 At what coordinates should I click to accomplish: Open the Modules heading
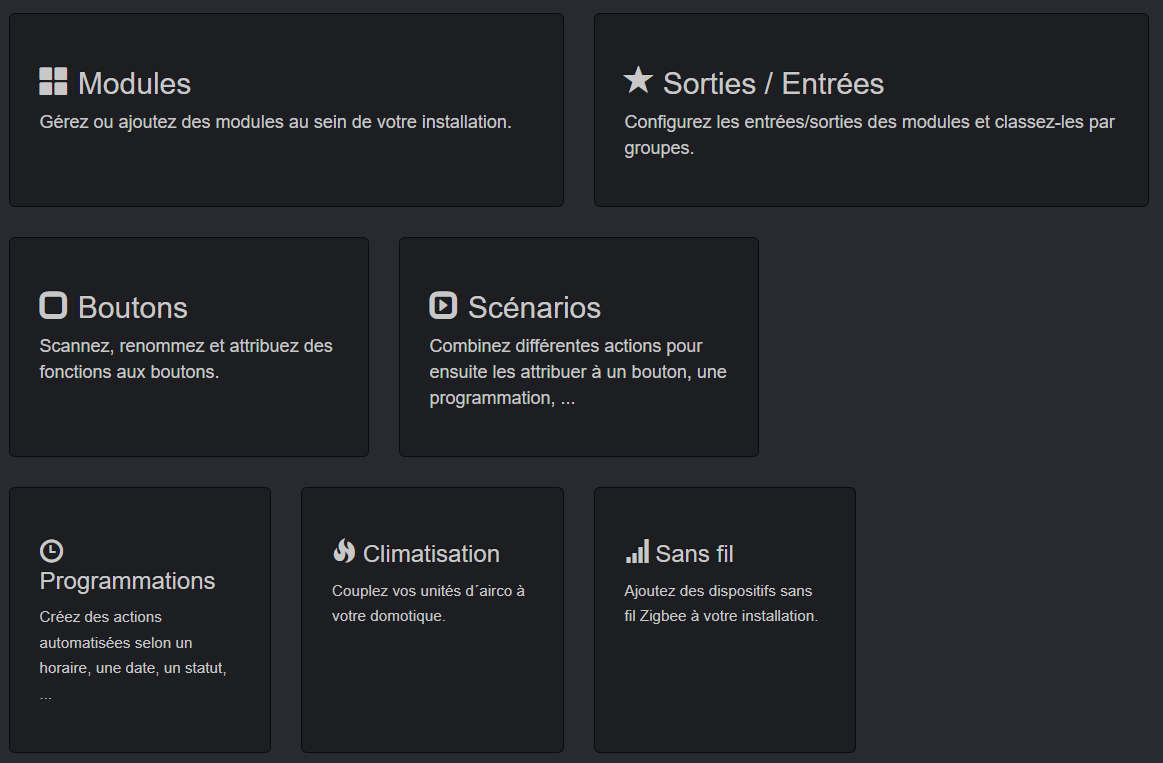(134, 83)
